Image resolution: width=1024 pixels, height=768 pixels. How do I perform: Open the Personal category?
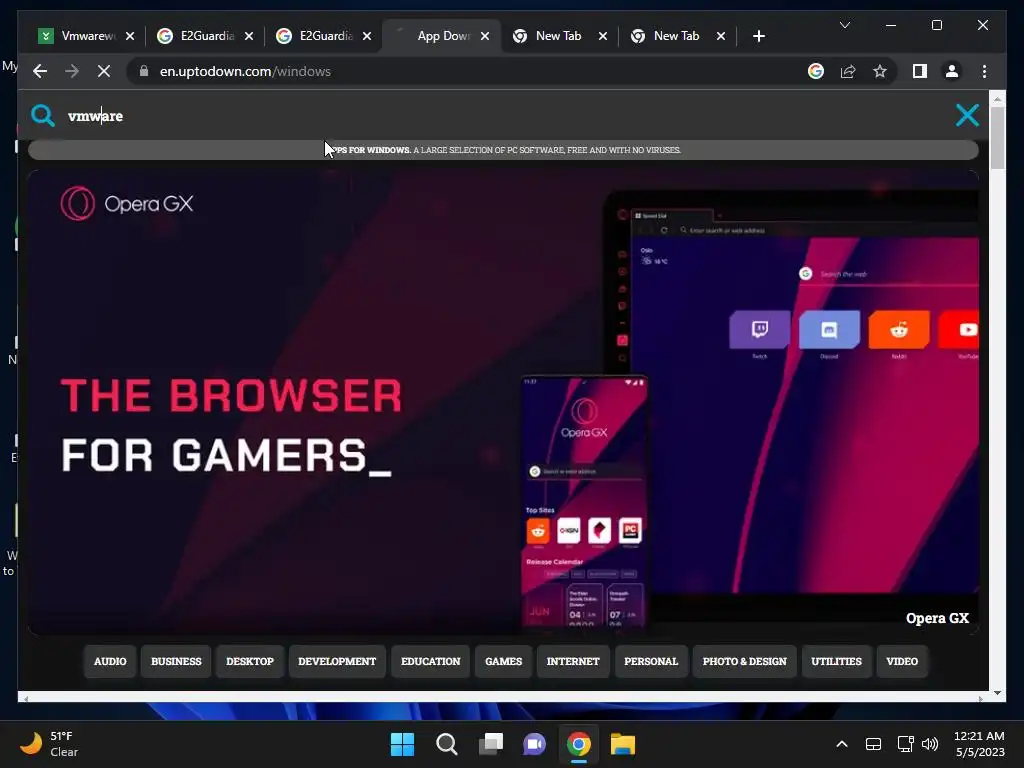[x=651, y=661]
